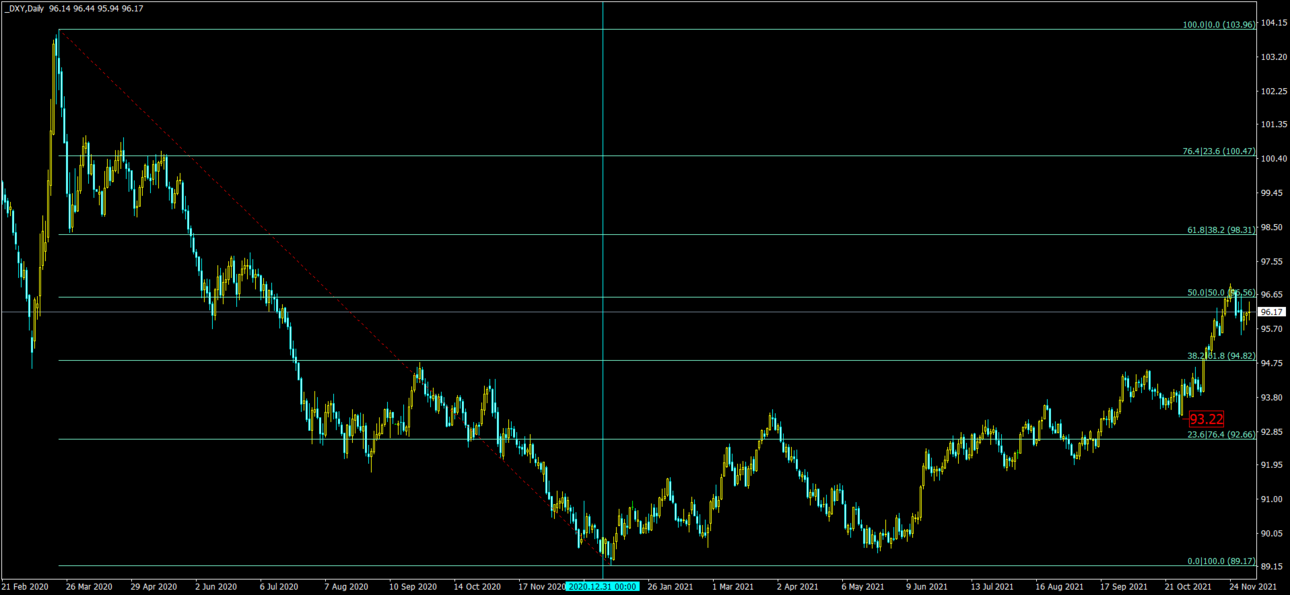The height and width of the screenshot is (595, 1290).
Task: Click 91.95 on the price scale
Action: [x=1273, y=465]
